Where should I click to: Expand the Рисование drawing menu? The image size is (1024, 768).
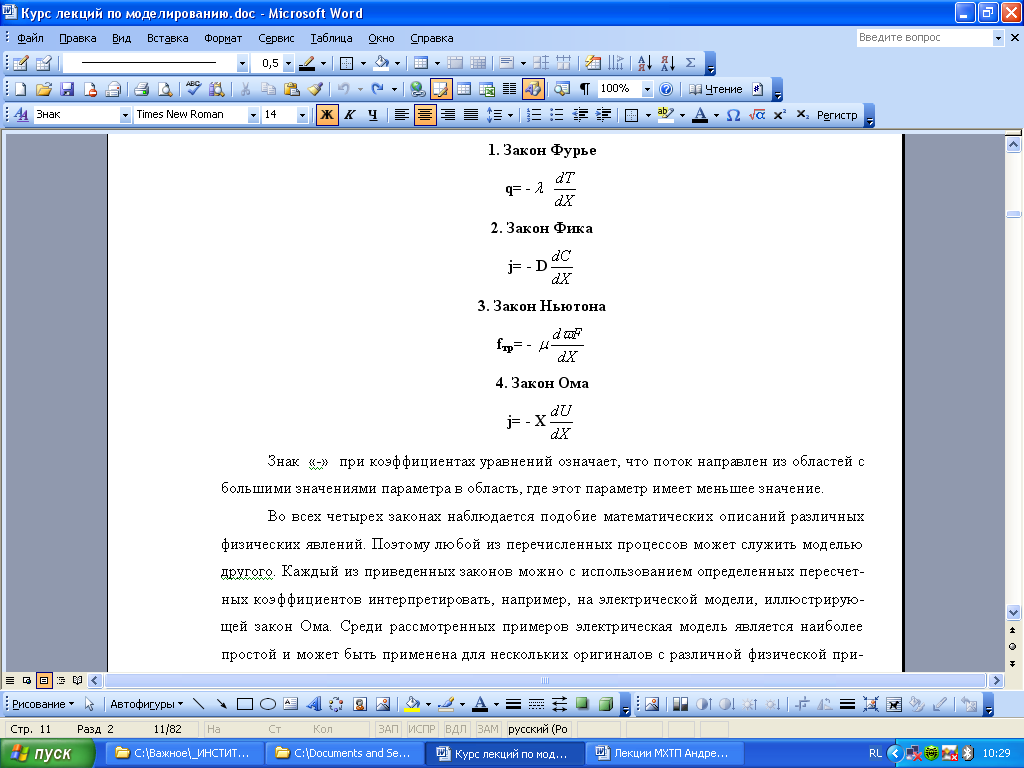[43, 704]
